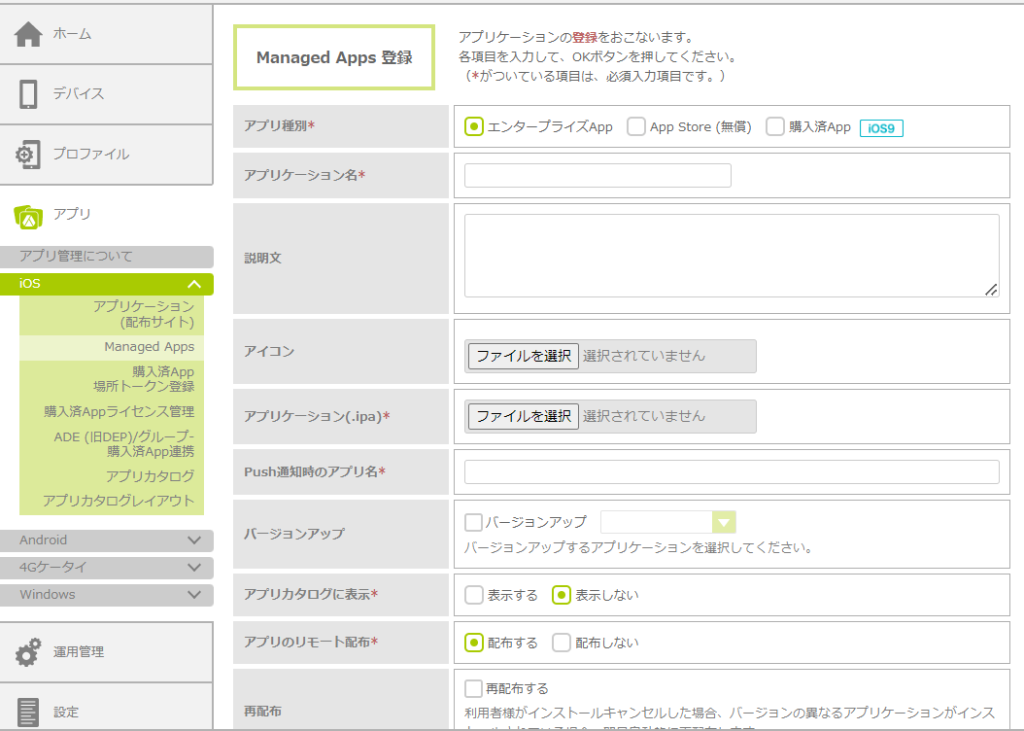1024x731 pixels.
Task: Choose 表示する for app catalog display
Action: (474, 595)
